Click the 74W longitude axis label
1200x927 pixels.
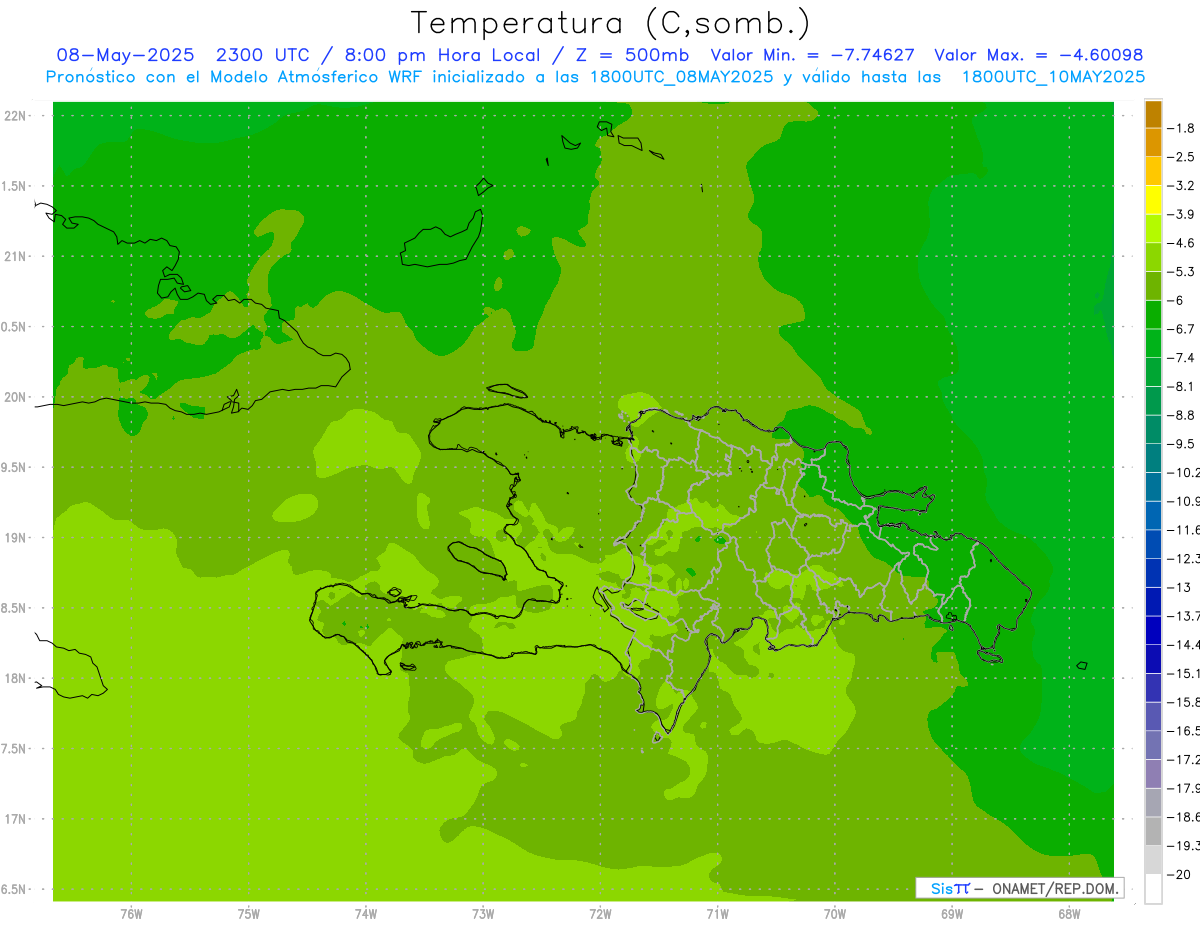click(x=366, y=914)
